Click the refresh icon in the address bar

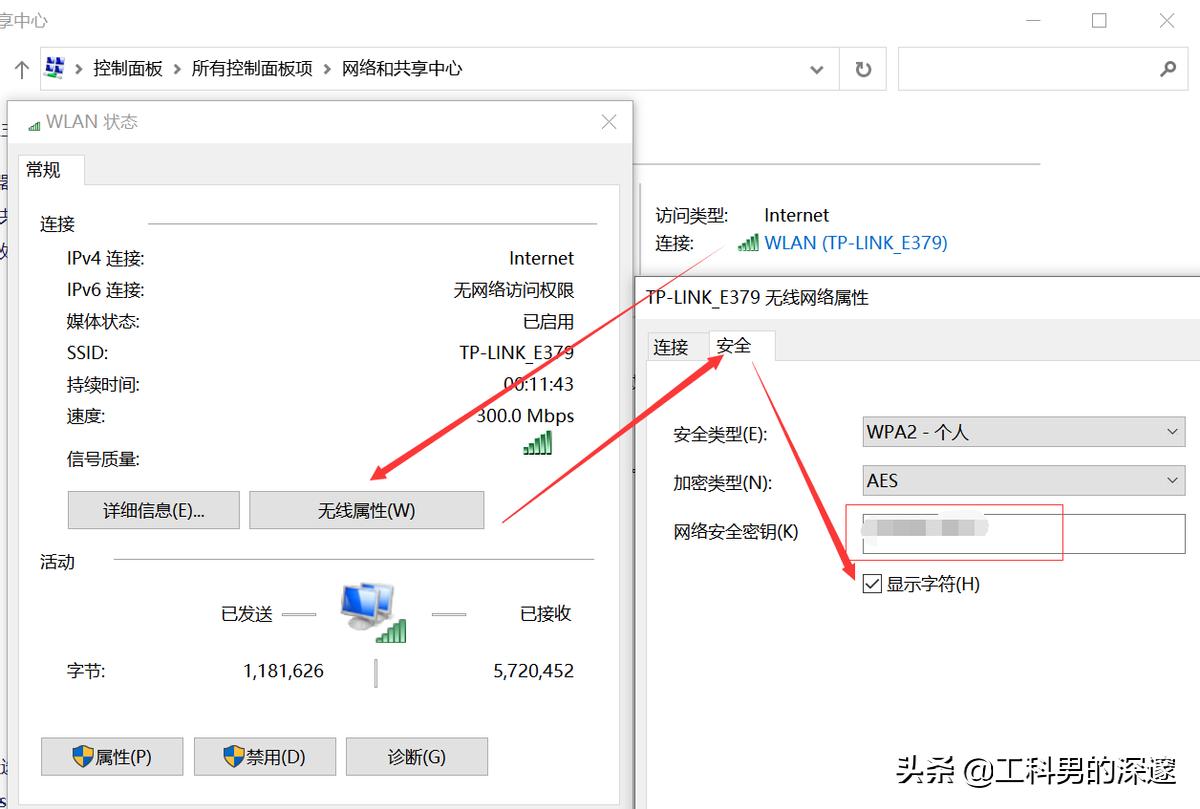[862, 68]
